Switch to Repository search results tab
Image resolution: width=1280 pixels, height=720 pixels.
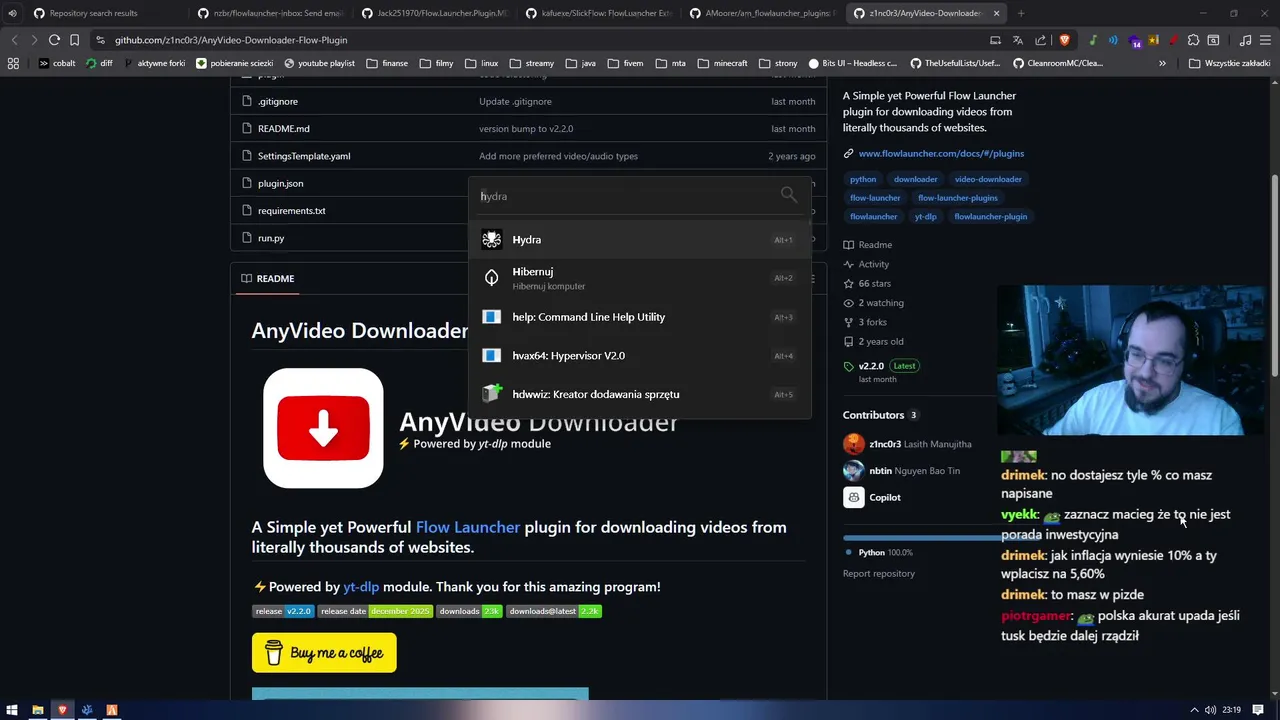(93, 13)
